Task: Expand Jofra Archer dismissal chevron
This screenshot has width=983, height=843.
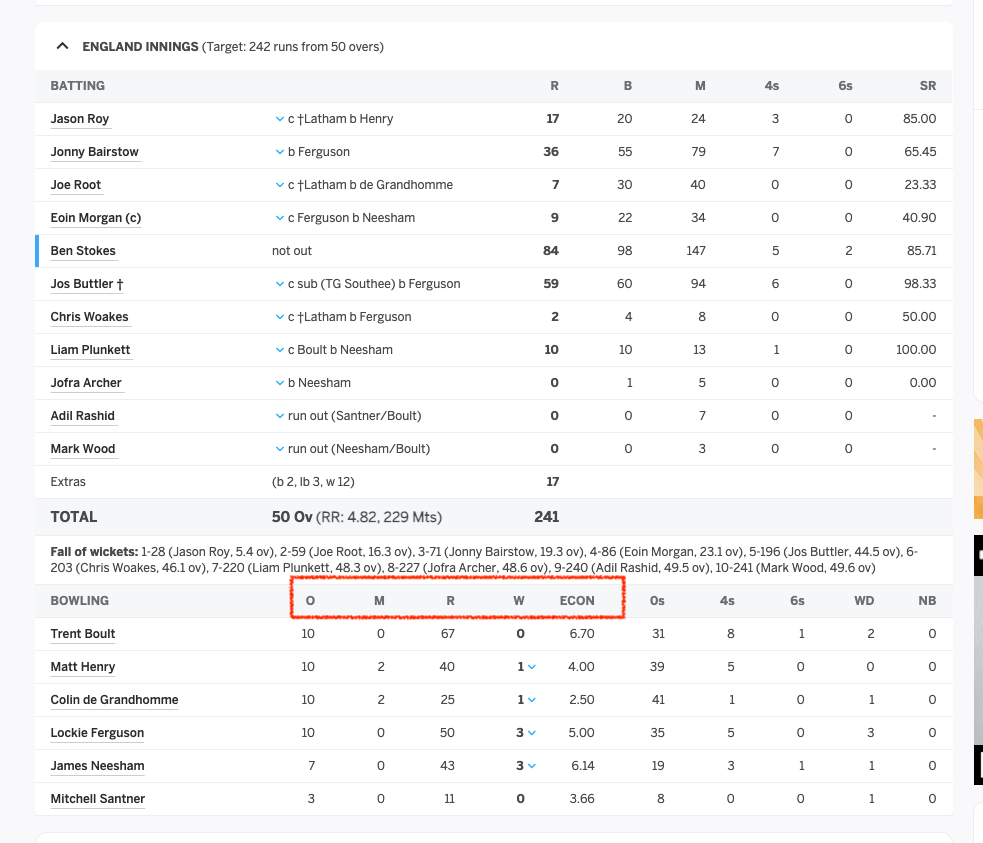Action: (280, 383)
